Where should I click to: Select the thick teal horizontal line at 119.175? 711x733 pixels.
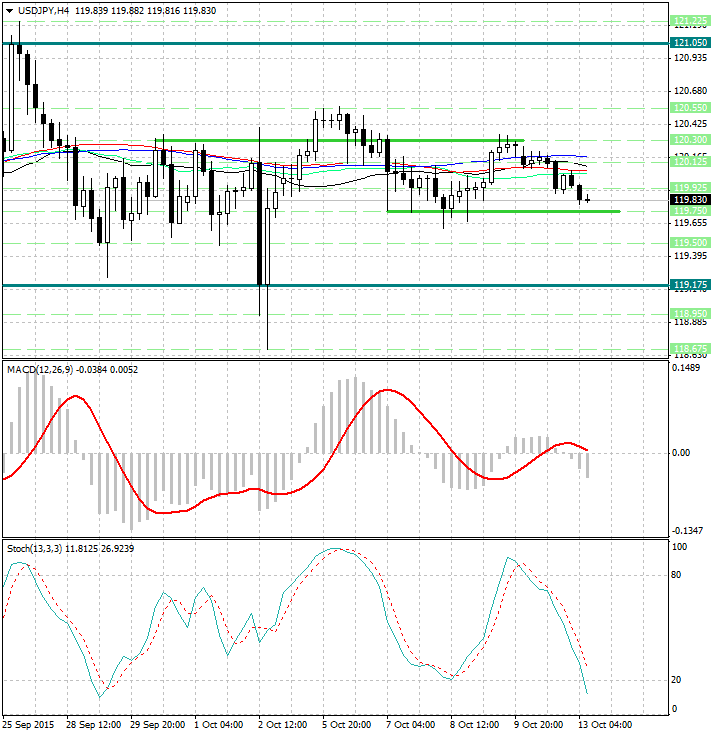pyautogui.click(x=336, y=285)
